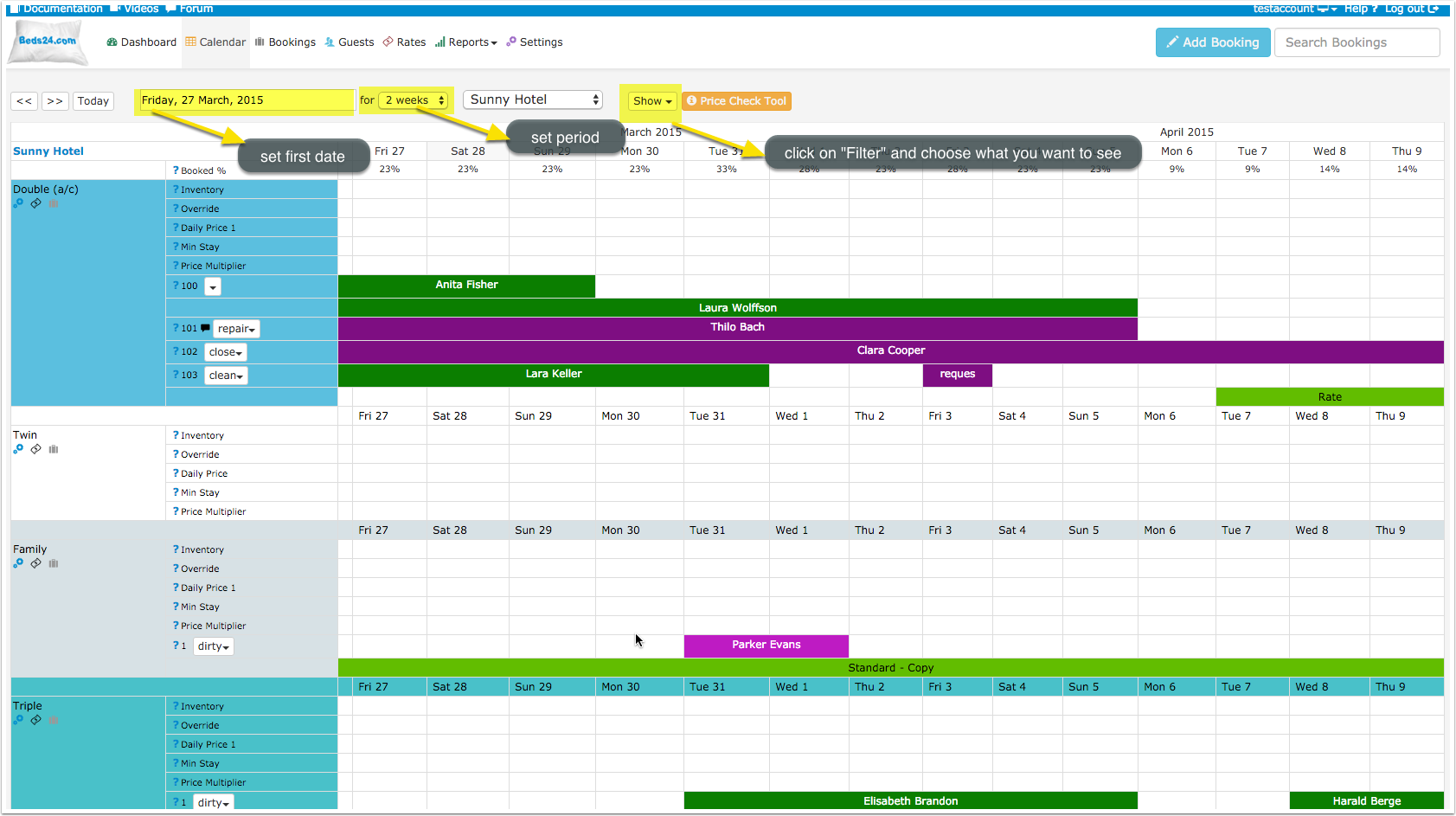The image size is (1456, 816).
Task: Go to previous period with << button
Action: [24, 101]
